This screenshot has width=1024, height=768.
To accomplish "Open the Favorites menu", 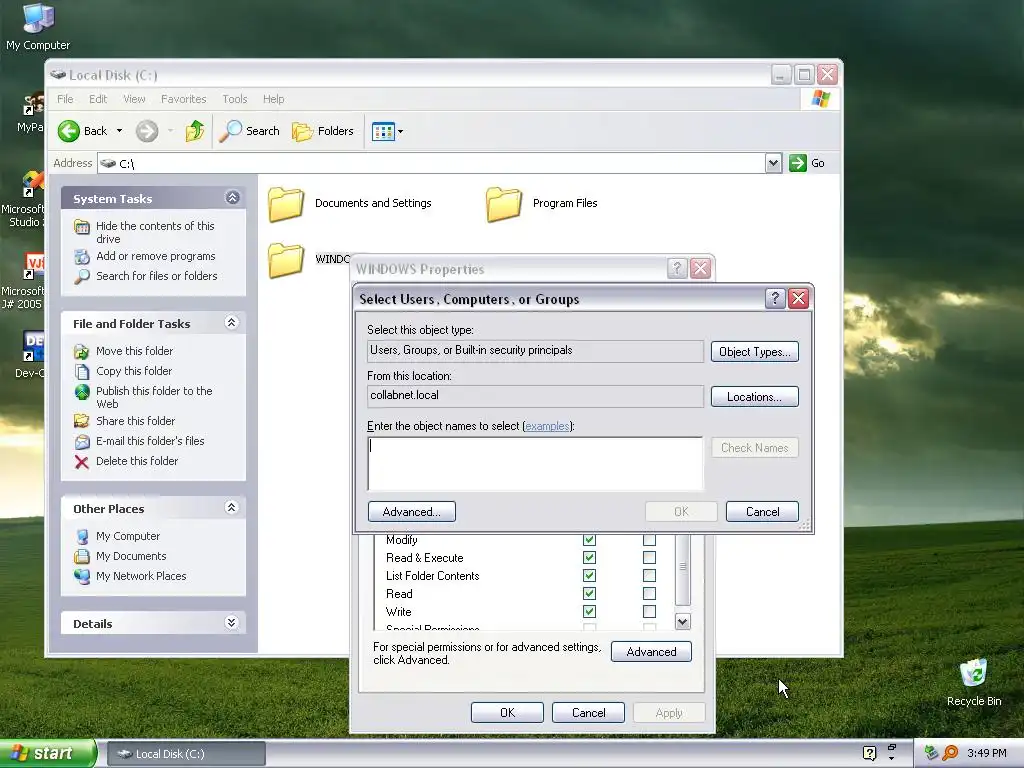I will tap(184, 99).
